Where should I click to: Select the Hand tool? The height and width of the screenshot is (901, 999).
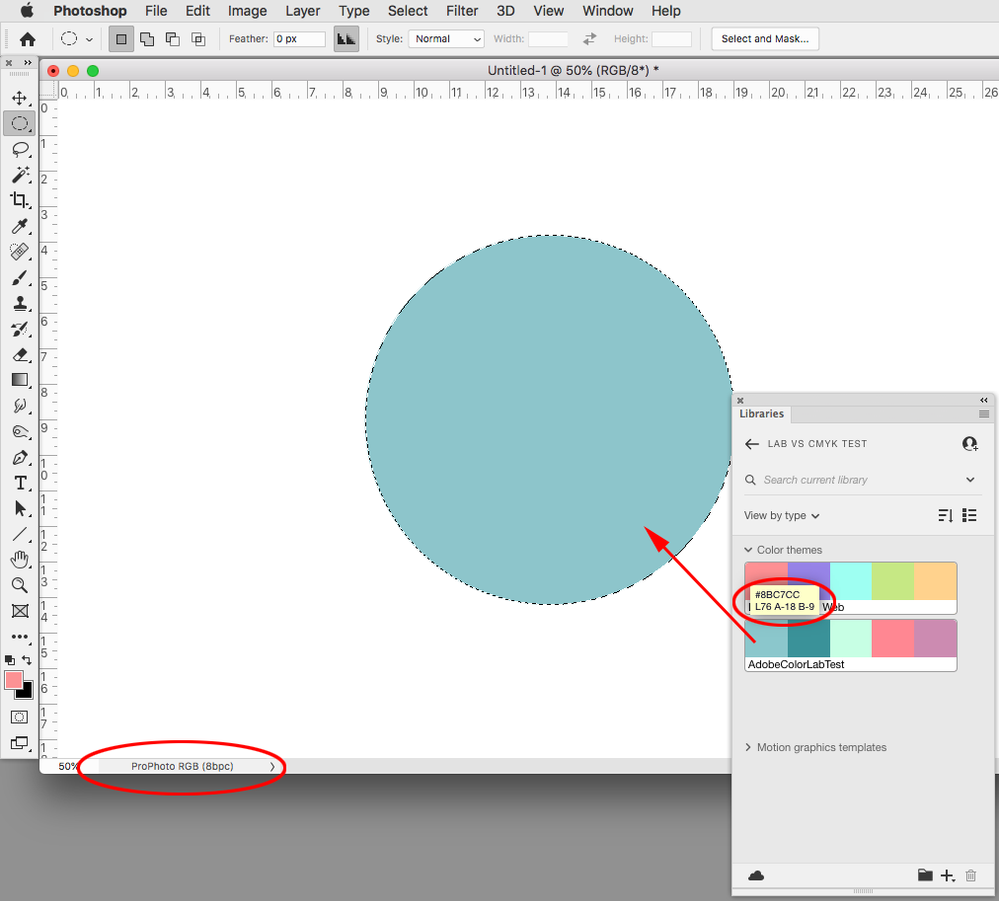pyautogui.click(x=20, y=559)
